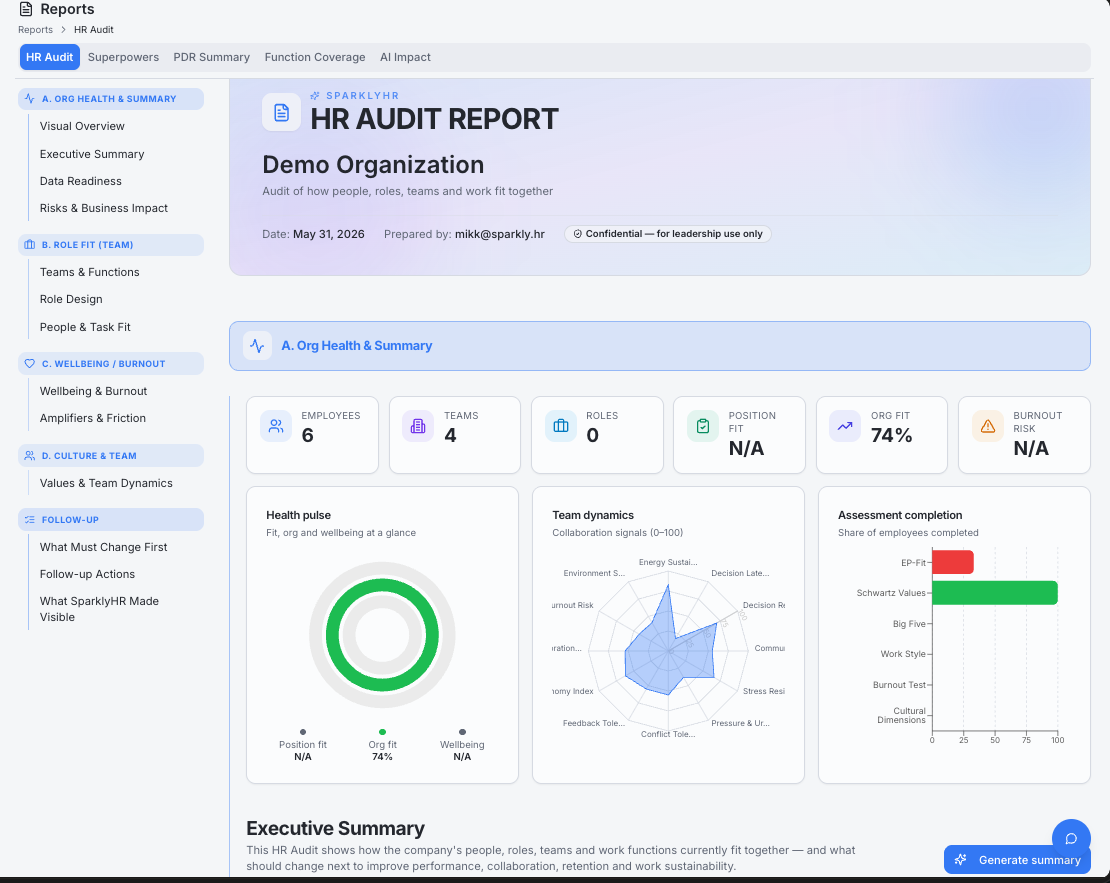1110x883 pixels.
Task: Open People & Task Fit in sidebar
Action: point(85,326)
